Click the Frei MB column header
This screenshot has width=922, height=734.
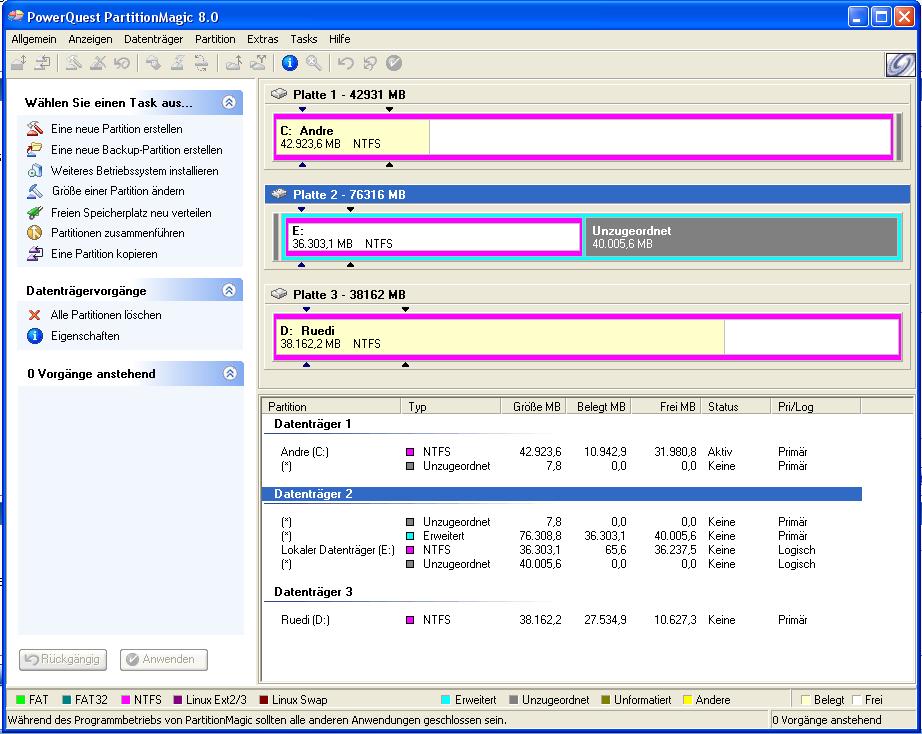coord(666,406)
